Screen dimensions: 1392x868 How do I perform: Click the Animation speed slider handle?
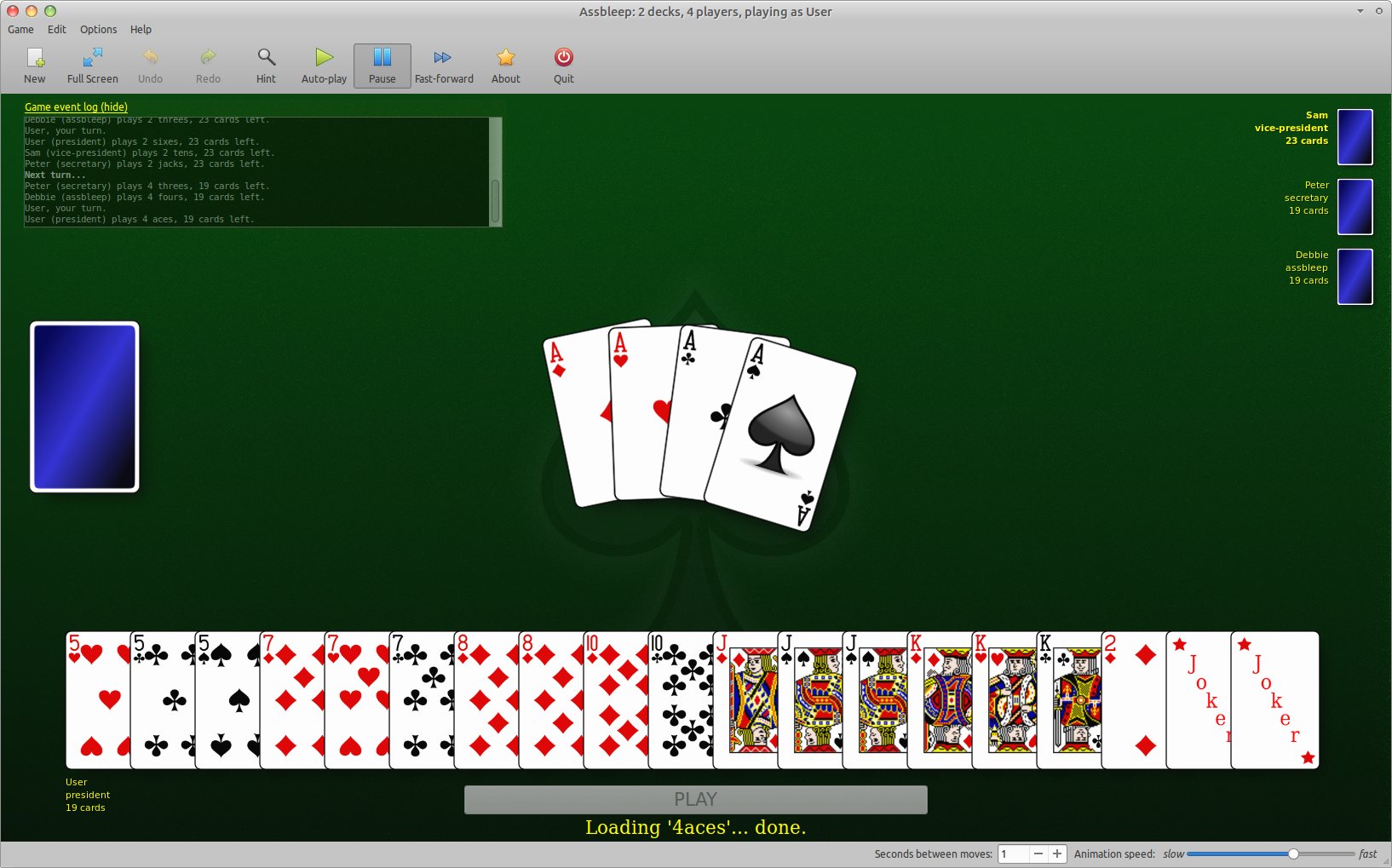point(1293,854)
